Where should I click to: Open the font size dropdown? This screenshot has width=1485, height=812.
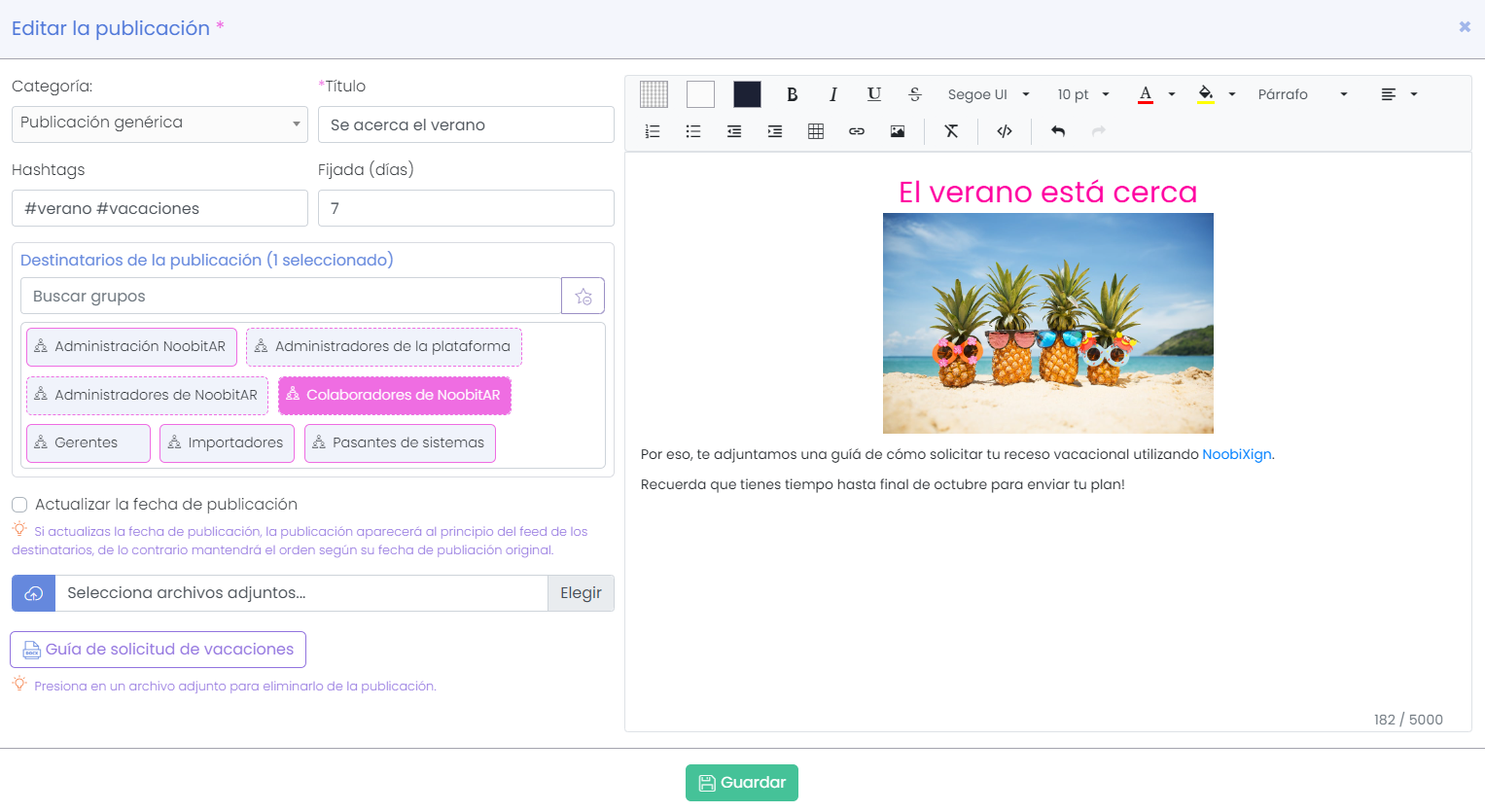click(1082, 93)
